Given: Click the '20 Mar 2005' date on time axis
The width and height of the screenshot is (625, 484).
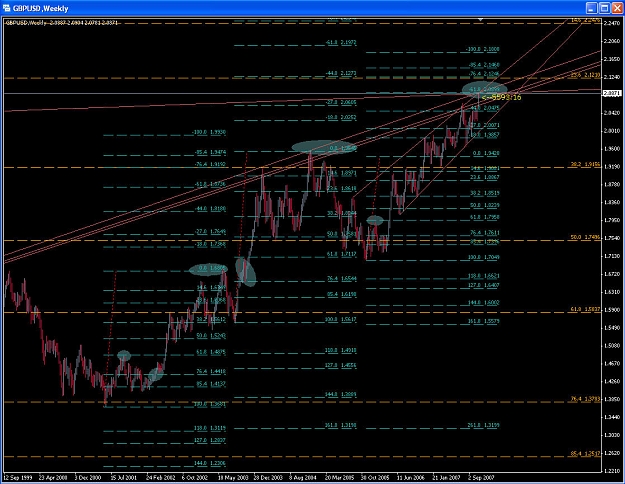Looking at the screenshot, I should (339, 477).
